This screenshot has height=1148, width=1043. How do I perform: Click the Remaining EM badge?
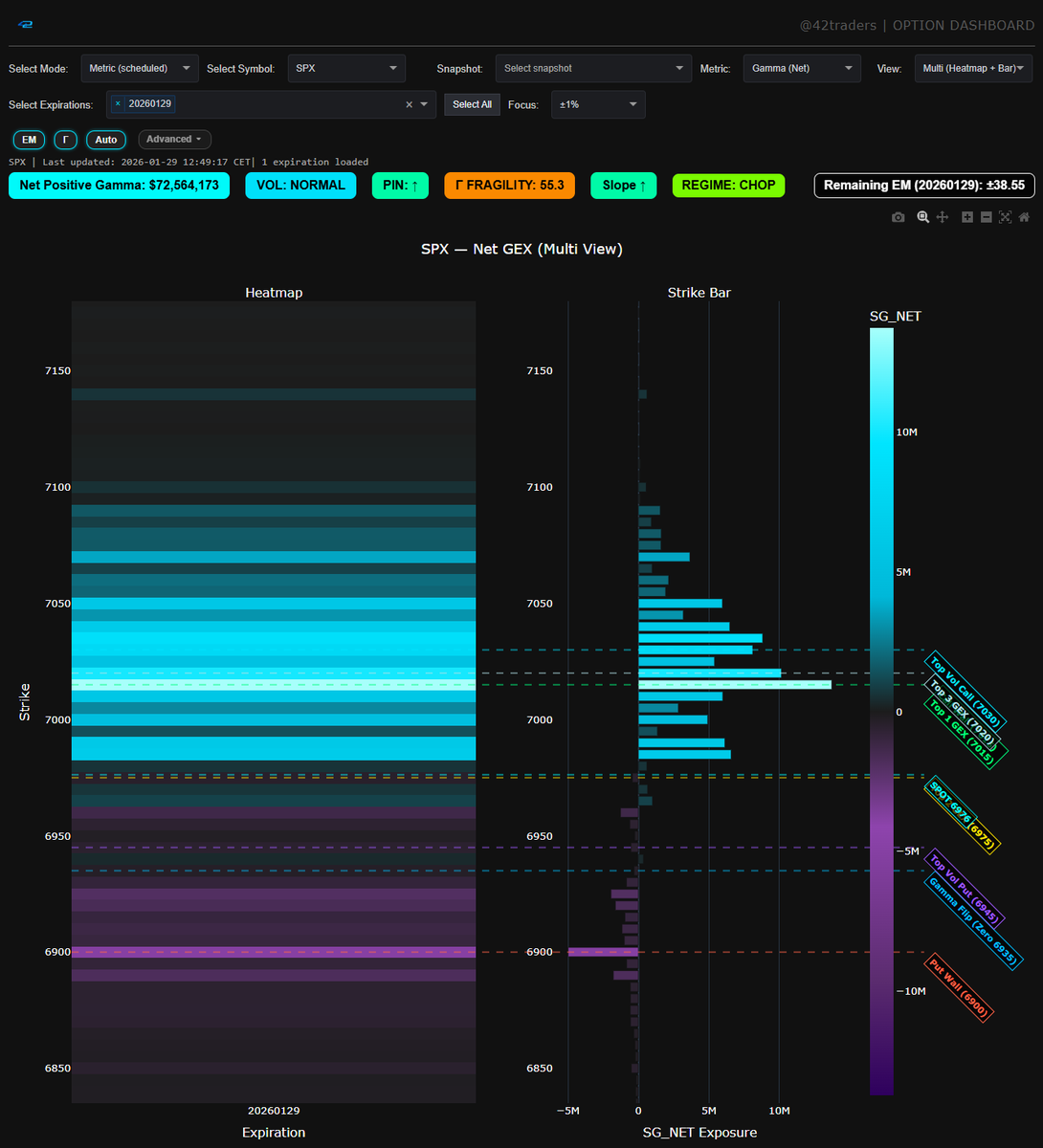[x=923, y=185]
